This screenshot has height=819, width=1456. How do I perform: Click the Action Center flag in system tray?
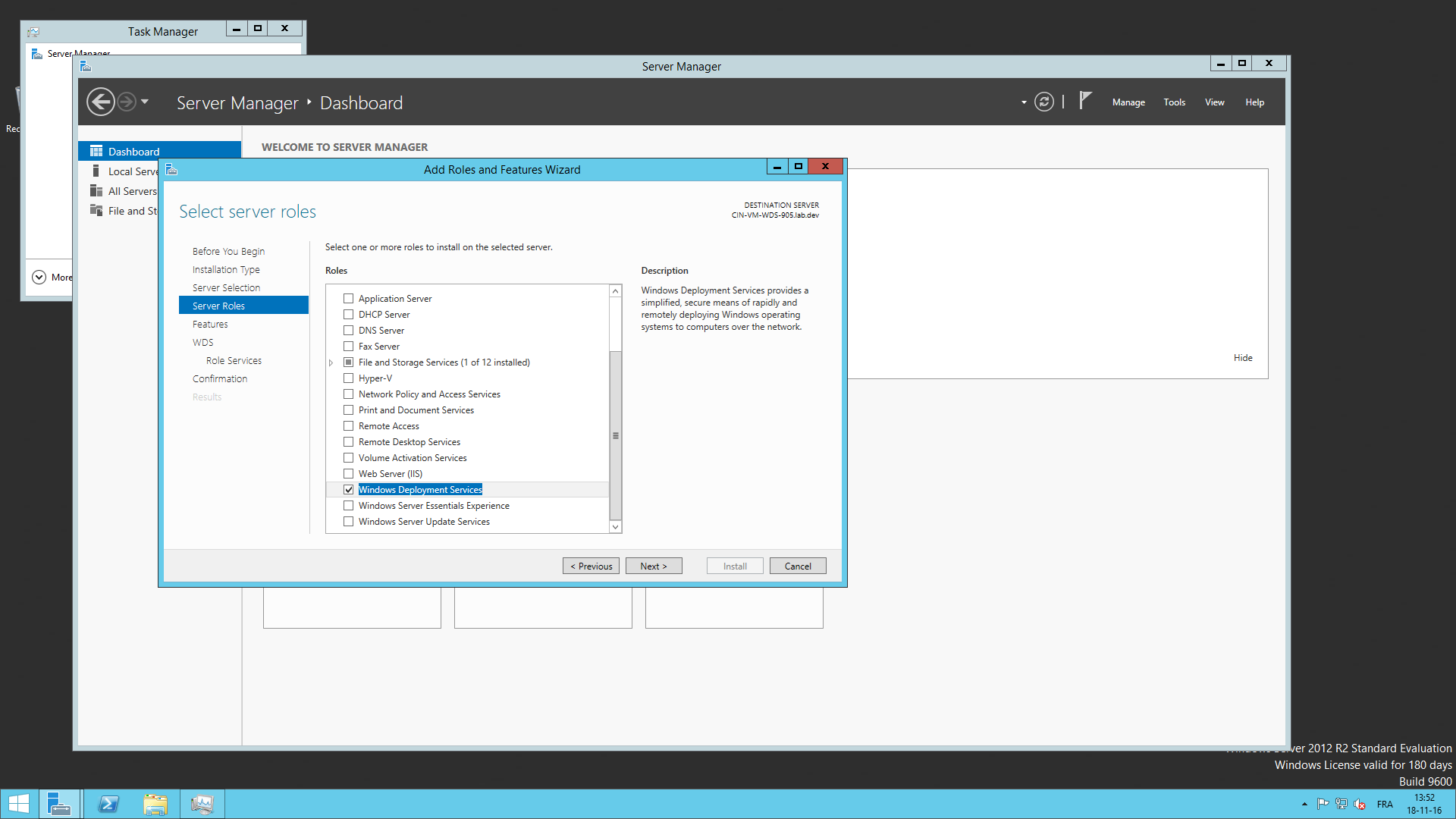point(1323,804)
